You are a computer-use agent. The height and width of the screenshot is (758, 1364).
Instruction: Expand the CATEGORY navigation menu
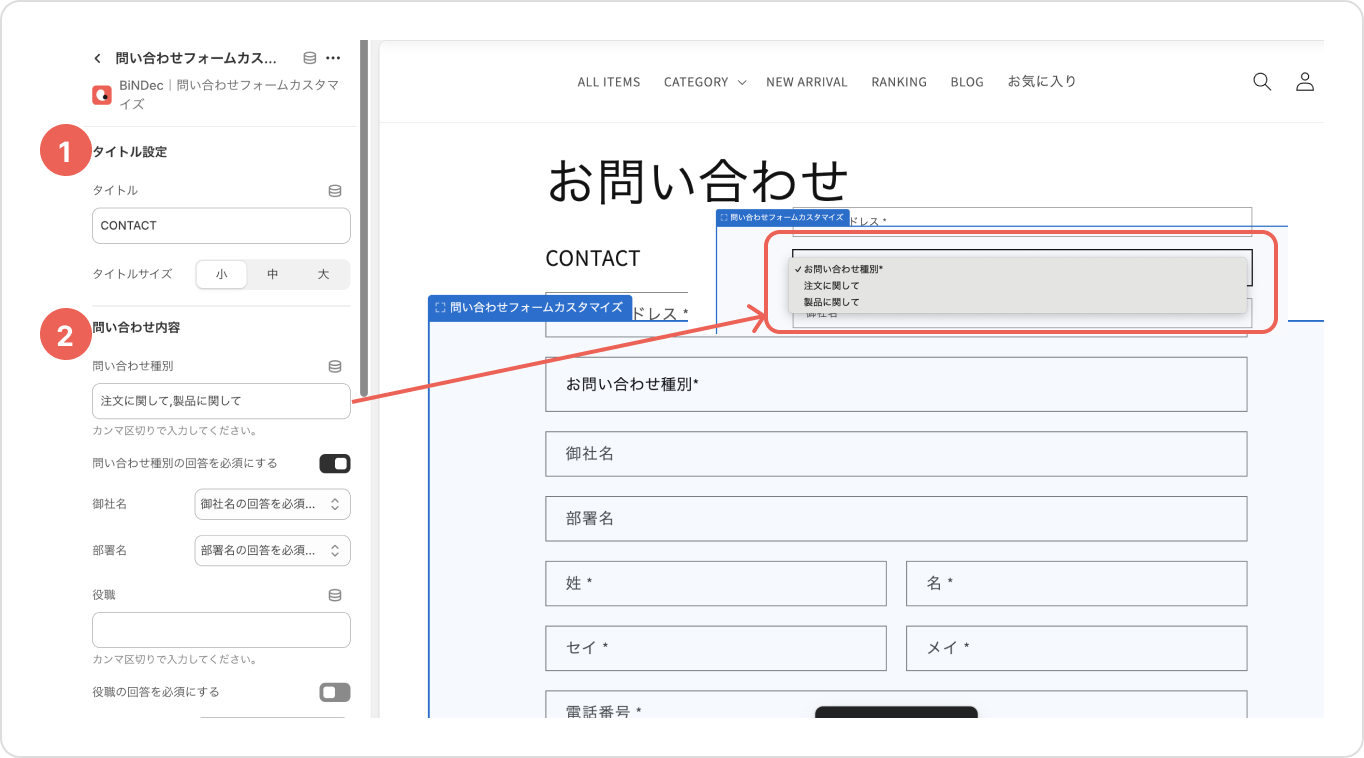click(704, 82)
